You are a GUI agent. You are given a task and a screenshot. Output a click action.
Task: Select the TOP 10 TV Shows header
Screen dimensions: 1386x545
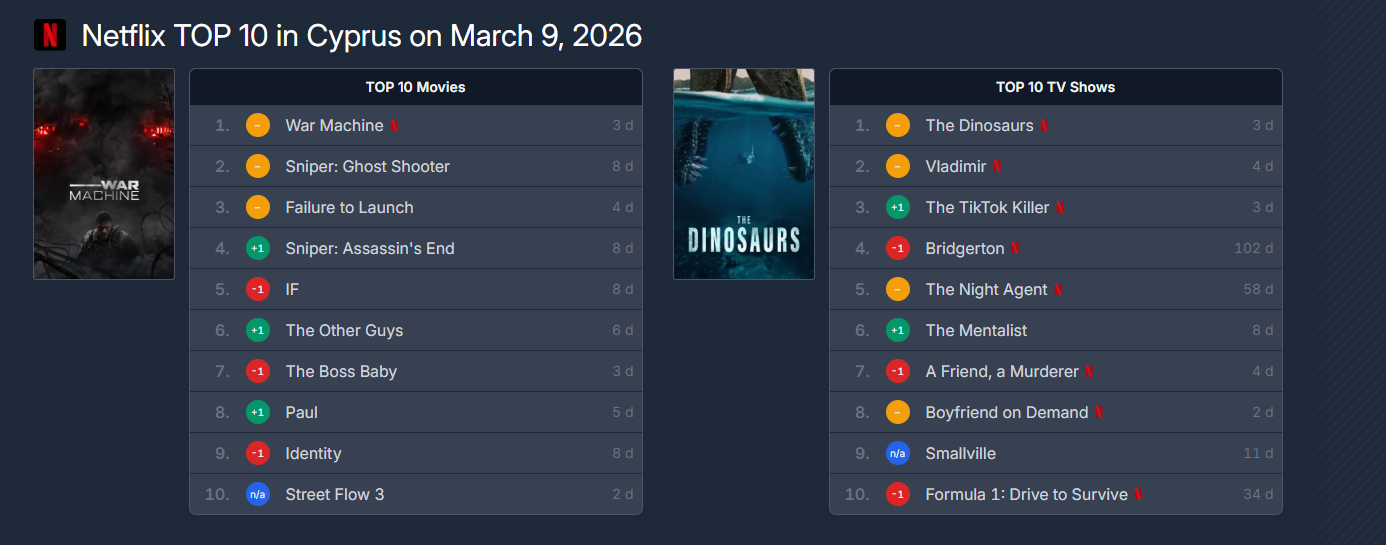[x=1055, y=87]
